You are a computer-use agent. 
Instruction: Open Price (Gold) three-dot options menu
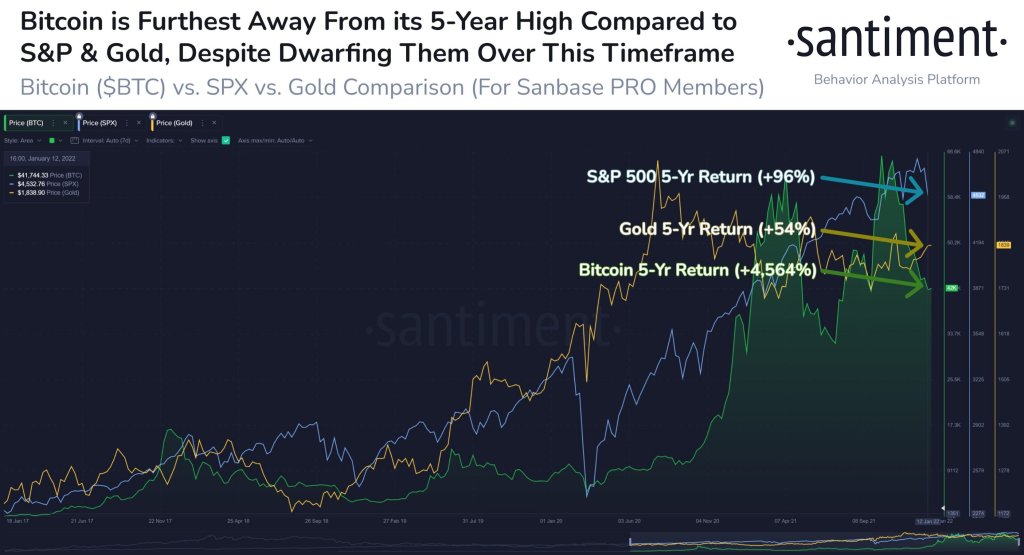tap(200, 122)
